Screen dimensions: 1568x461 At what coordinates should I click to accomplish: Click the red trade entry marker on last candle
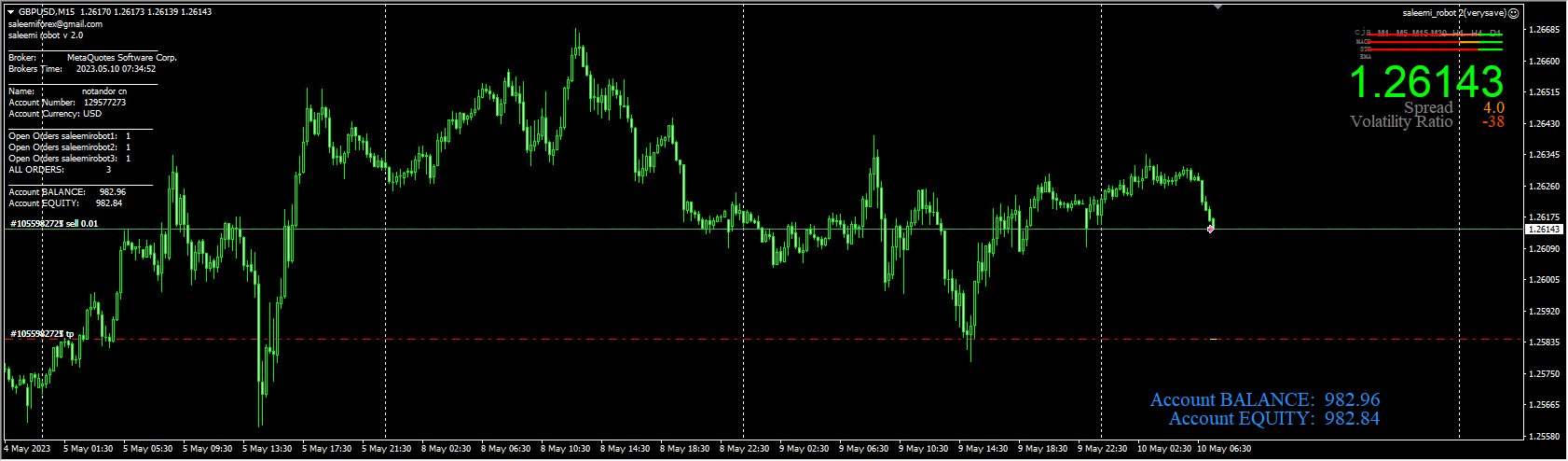1210,229
